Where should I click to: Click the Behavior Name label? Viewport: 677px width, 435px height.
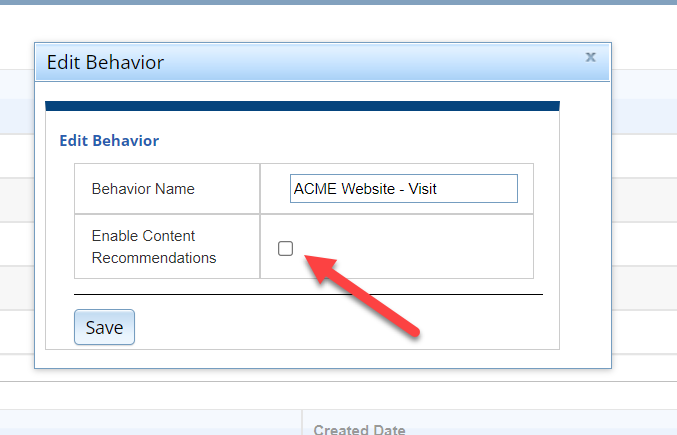coord(143,189)
